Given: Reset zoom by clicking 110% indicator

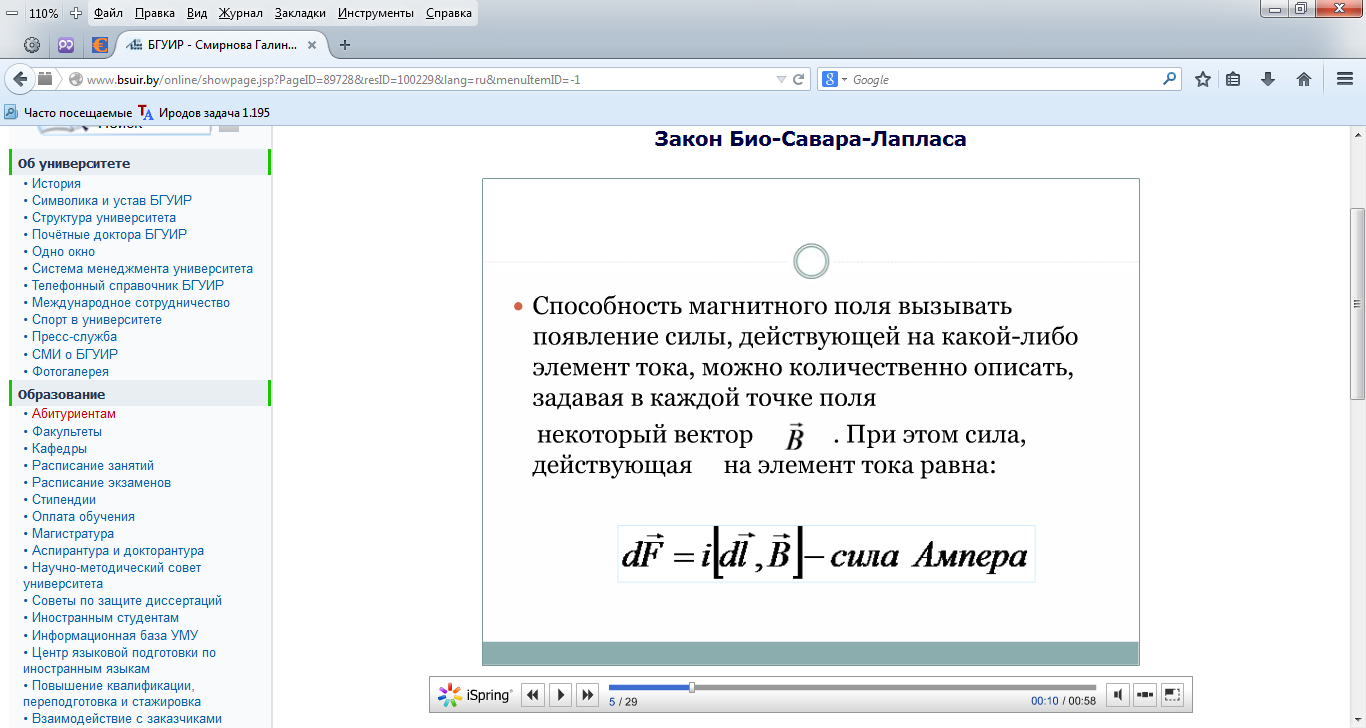Looking at the screenshot, I should (43, 14).
